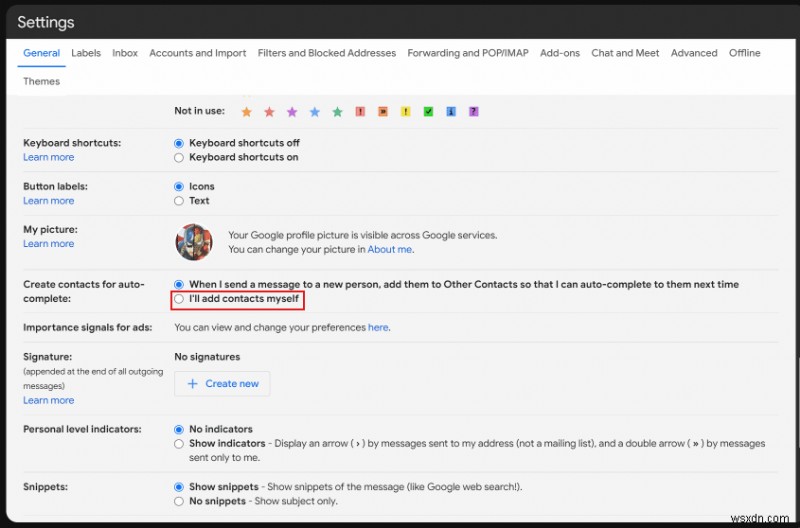Pick the blue star icon

click(315, 112)
